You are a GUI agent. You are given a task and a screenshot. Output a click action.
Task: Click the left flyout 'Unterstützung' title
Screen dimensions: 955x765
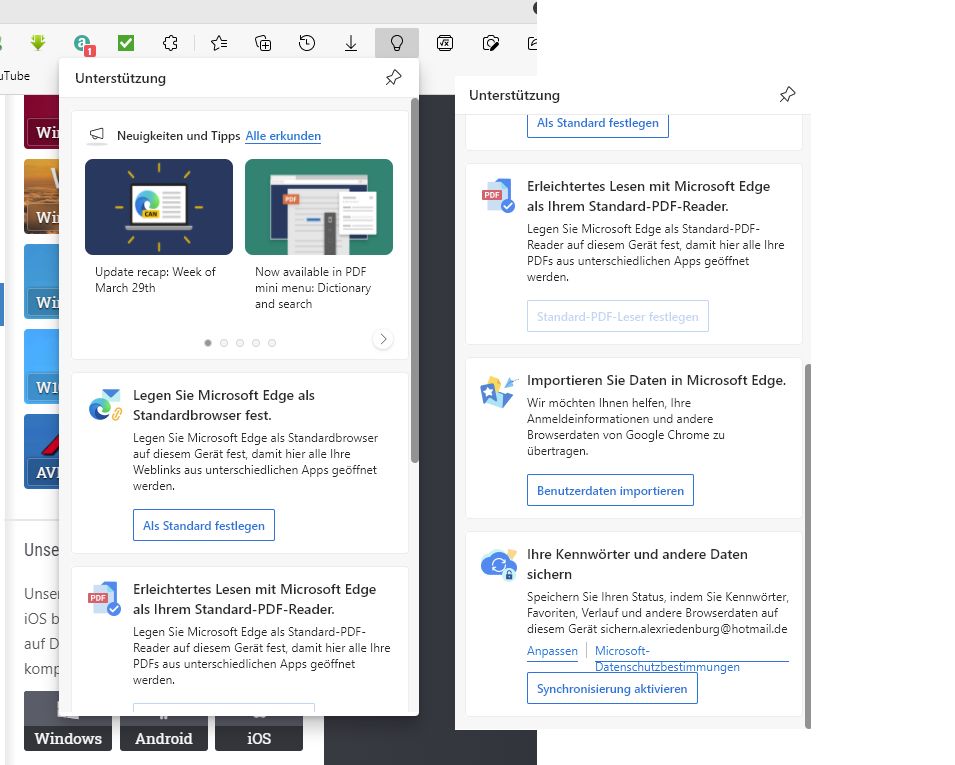(x=120, y=78)
